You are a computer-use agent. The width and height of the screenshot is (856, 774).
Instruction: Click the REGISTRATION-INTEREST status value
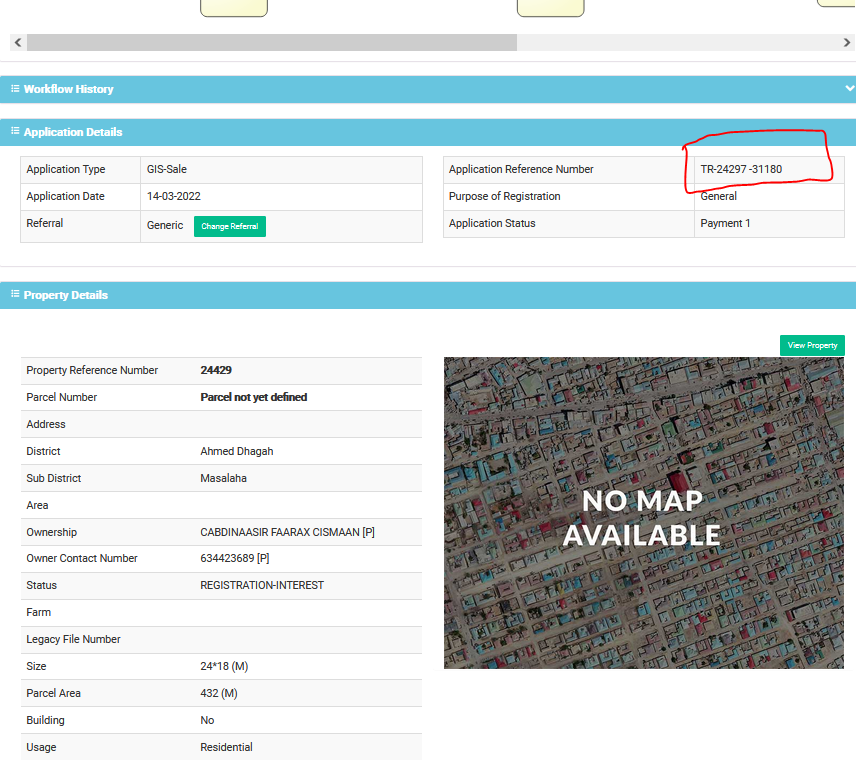[262, 585]
